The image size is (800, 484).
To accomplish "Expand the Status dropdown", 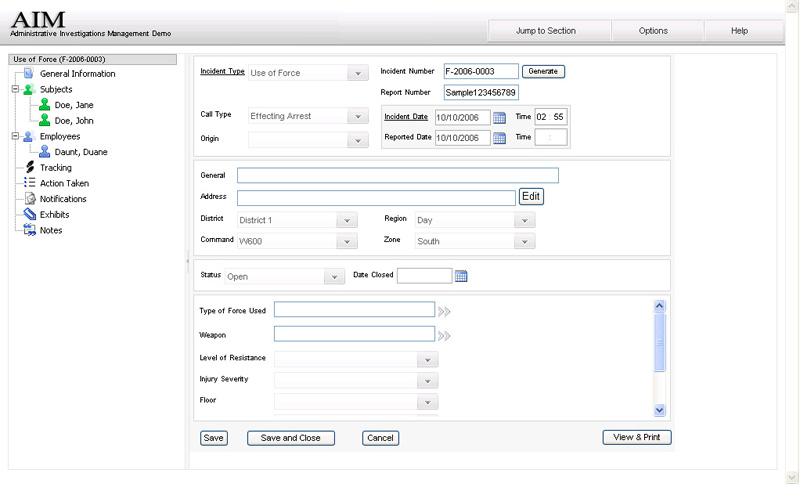I will (334, 276).
